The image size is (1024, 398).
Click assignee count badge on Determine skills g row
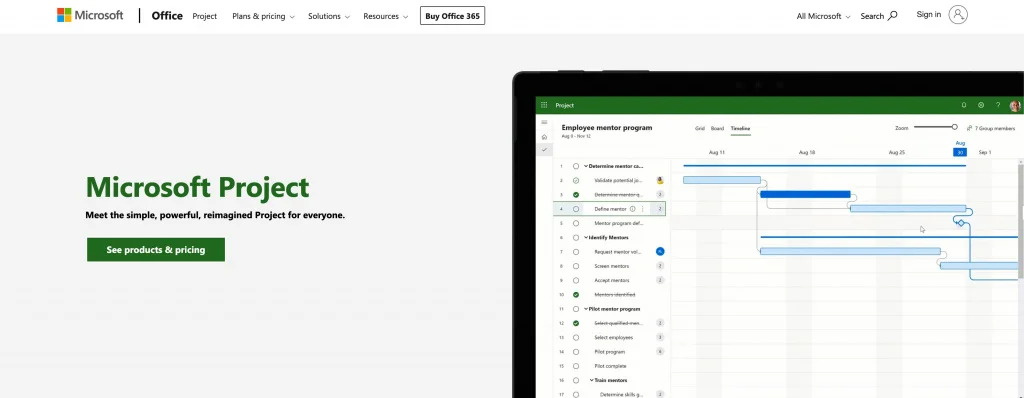tap(660, 394)
